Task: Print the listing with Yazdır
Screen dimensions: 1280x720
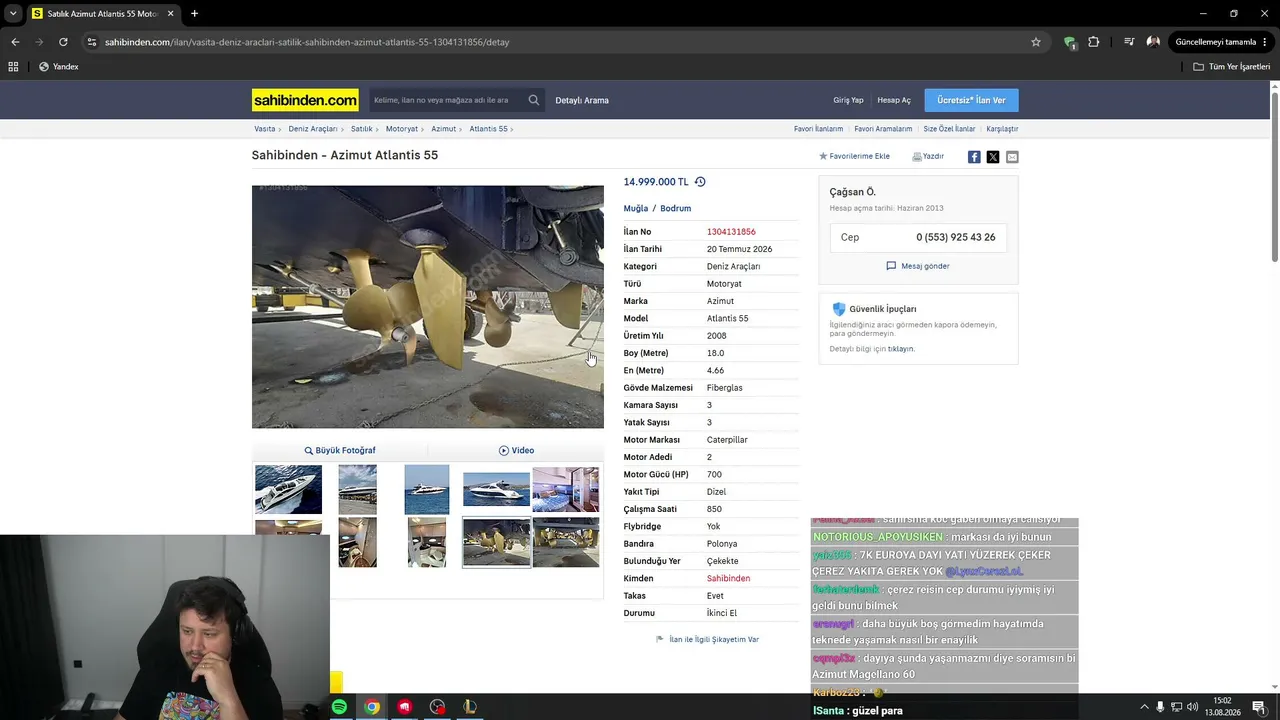Action: click(928, 156)
